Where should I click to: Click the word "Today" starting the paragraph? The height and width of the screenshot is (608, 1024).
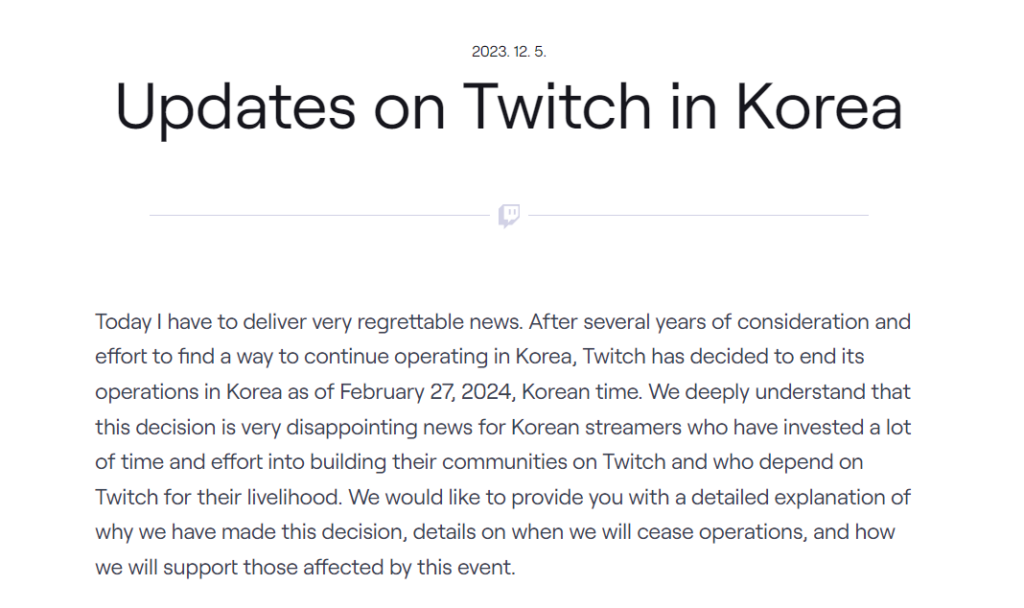coord(120,322)
